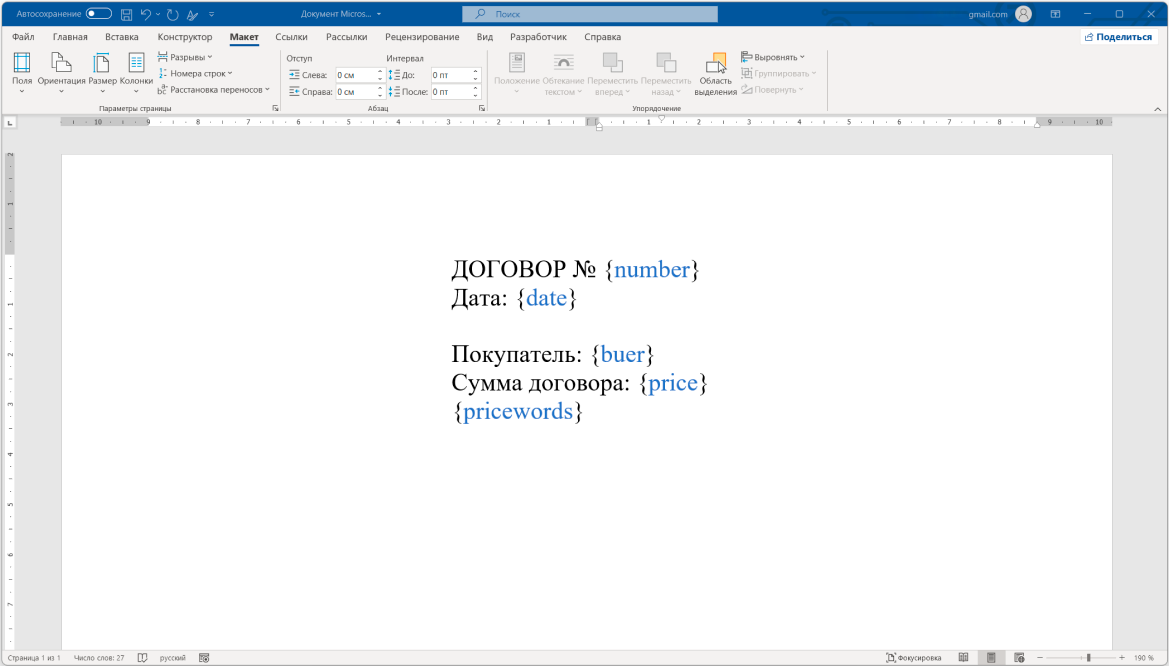
Task: Click the Поделиться share button
Action: click(1118, 37)
